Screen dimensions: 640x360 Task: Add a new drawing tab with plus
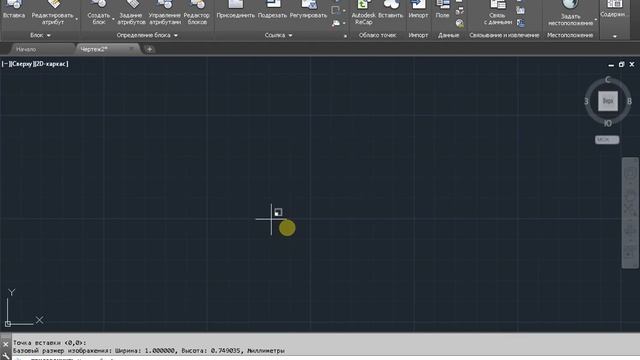tap(149, 49)
